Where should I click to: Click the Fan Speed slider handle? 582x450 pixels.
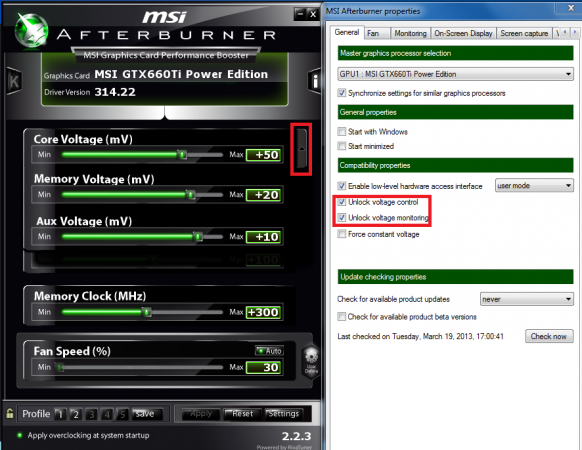60,367
